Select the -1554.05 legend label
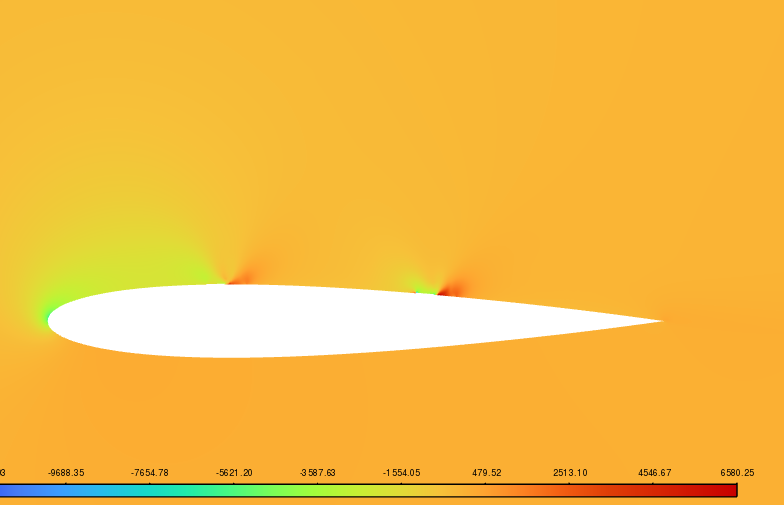Viewport: 784px width, 505px height. (x=401, y=473)
